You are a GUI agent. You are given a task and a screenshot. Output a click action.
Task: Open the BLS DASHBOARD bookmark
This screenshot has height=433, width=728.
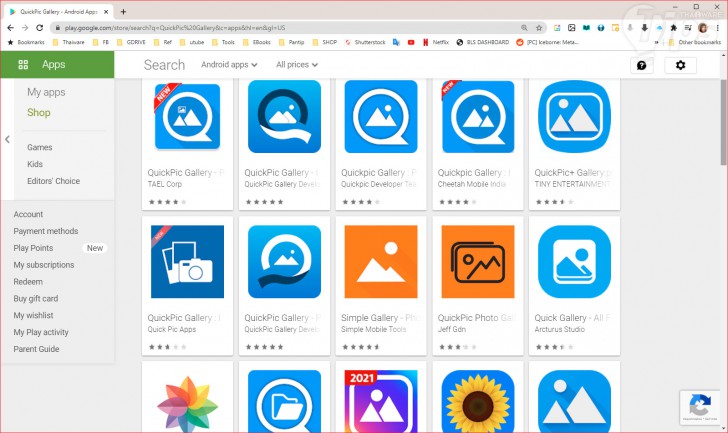483,42
